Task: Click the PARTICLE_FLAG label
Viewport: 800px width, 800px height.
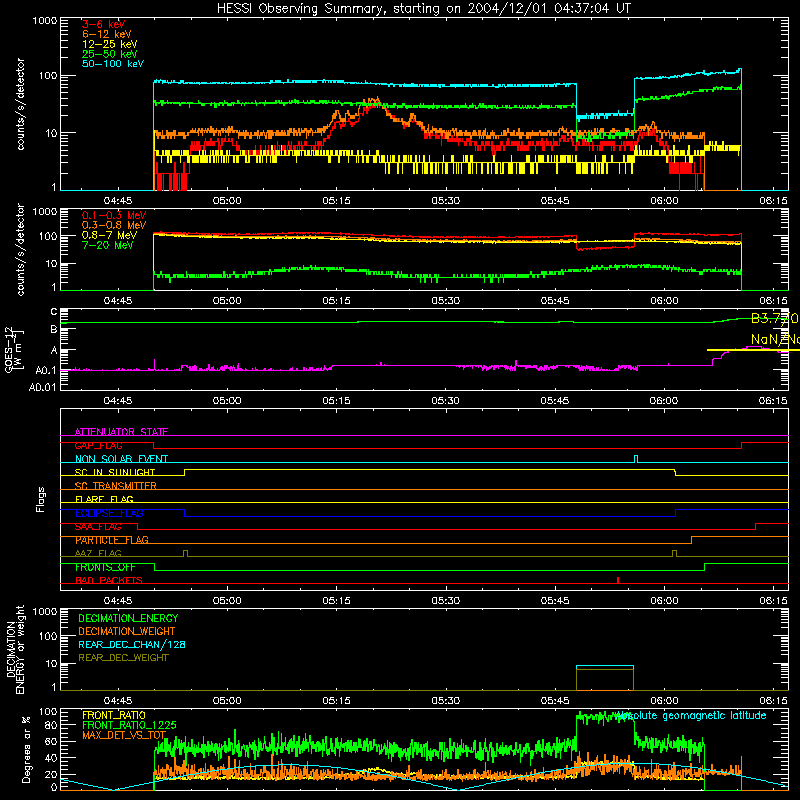Action: click(112, 540)
